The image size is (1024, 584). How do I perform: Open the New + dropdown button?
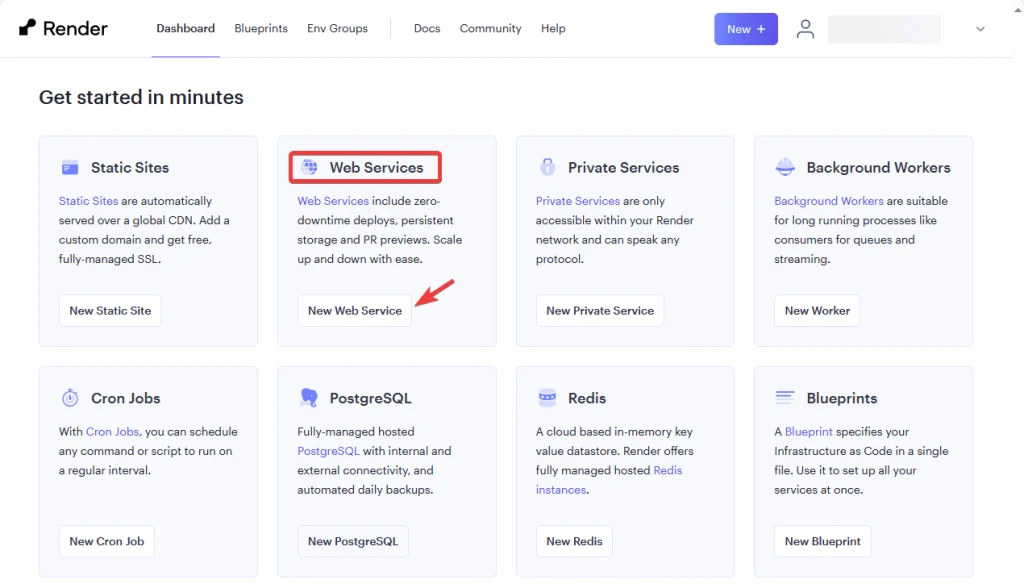pos(746,29)
